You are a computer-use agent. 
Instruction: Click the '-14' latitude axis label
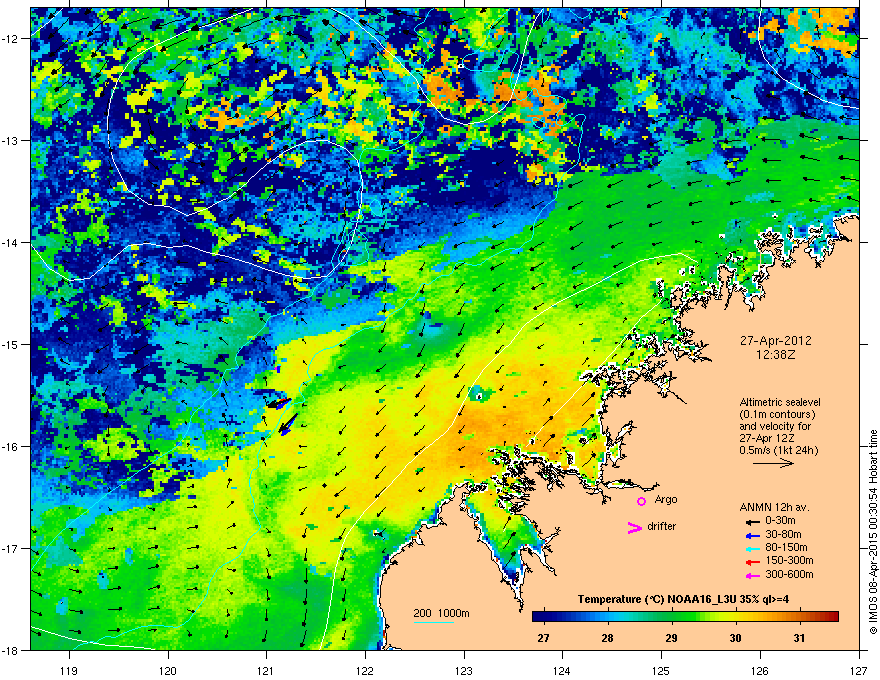[x=10, y=242]
